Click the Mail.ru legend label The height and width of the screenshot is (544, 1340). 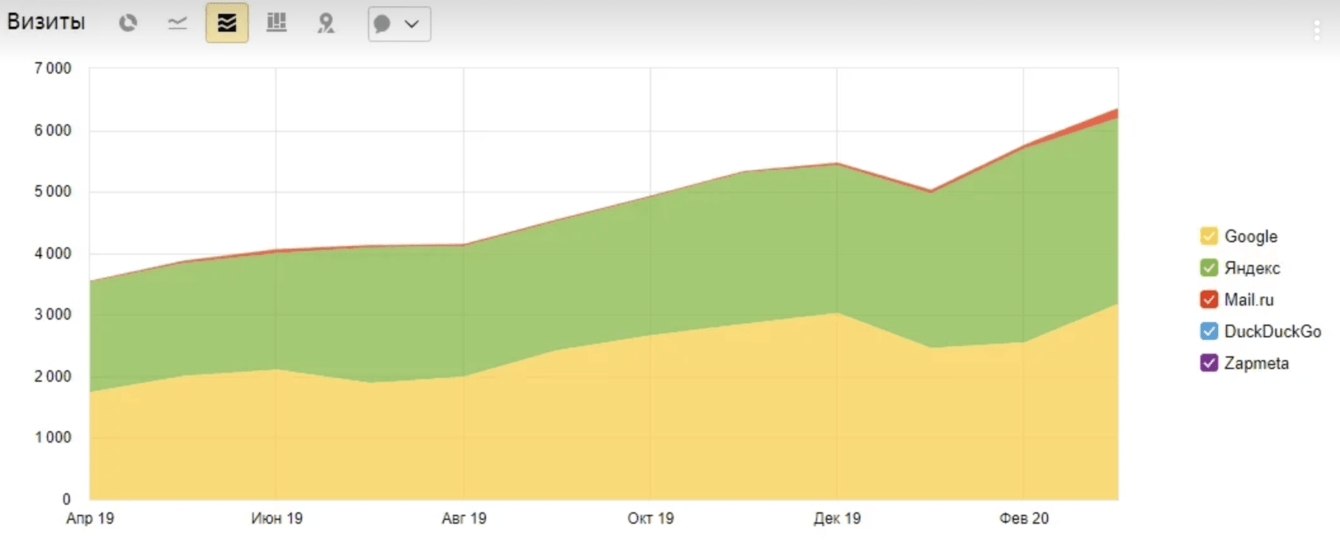[x=1249, y=300]
